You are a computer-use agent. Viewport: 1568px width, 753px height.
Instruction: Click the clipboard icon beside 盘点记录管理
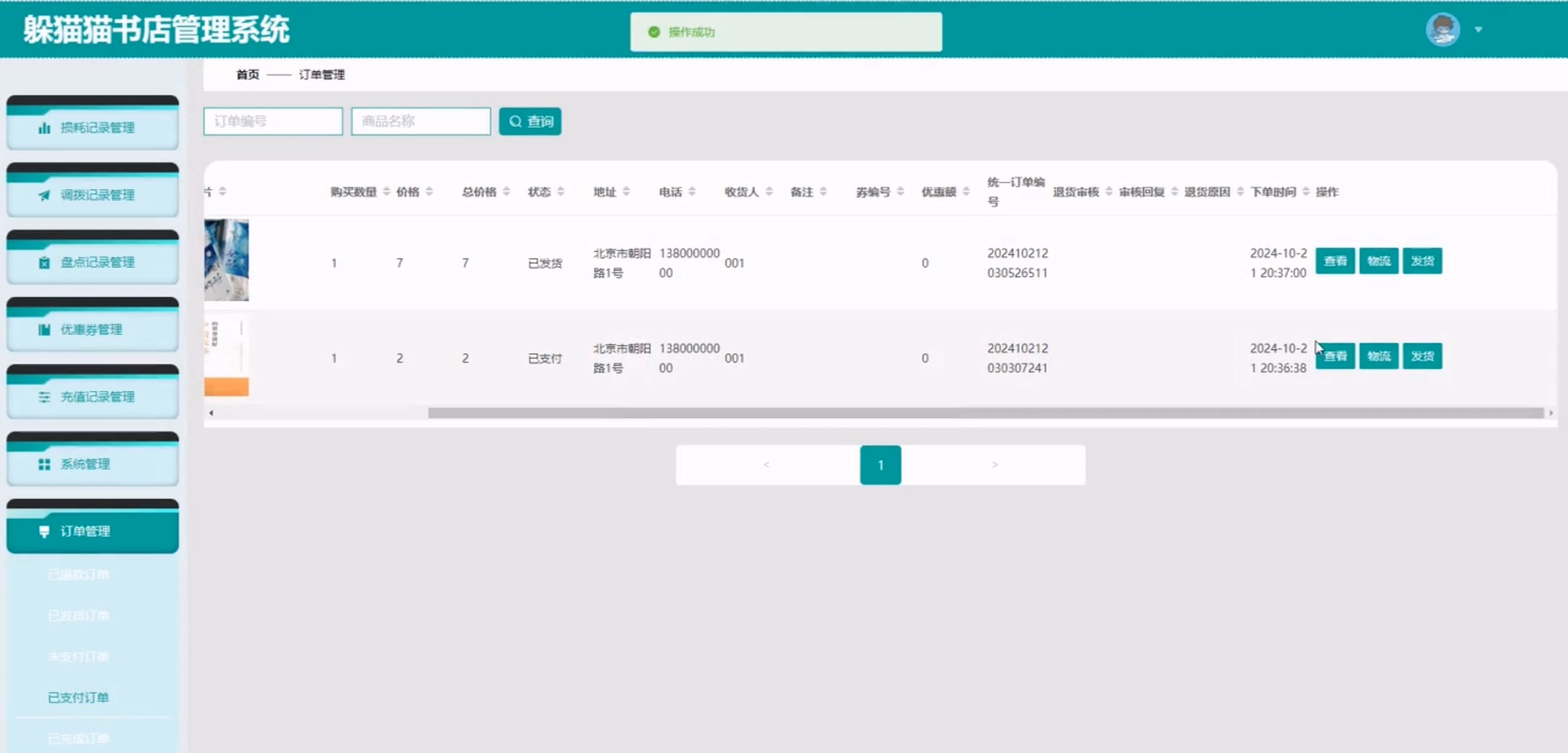click(x=44, y=263)
